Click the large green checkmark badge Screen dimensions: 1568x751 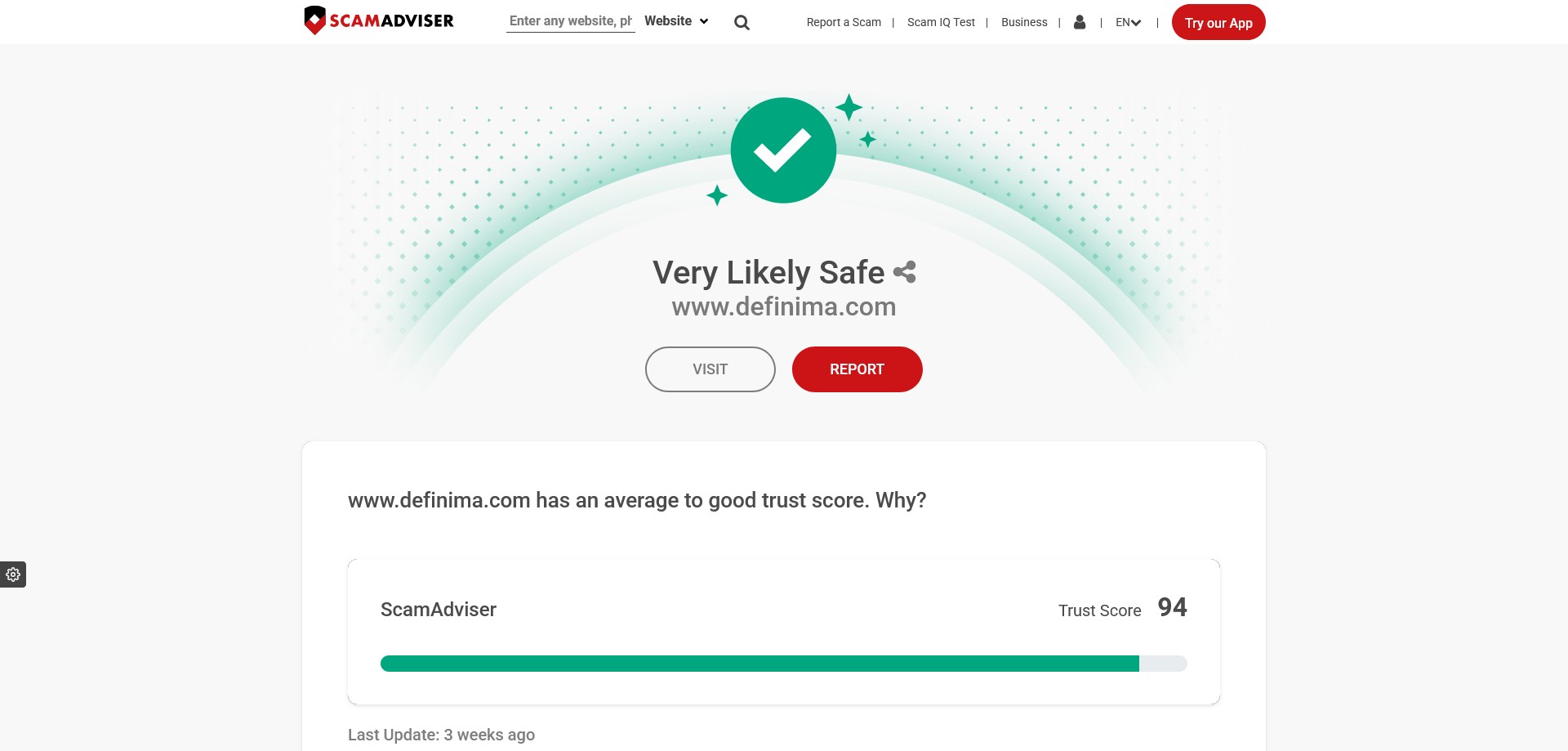(x=783, y=150)
